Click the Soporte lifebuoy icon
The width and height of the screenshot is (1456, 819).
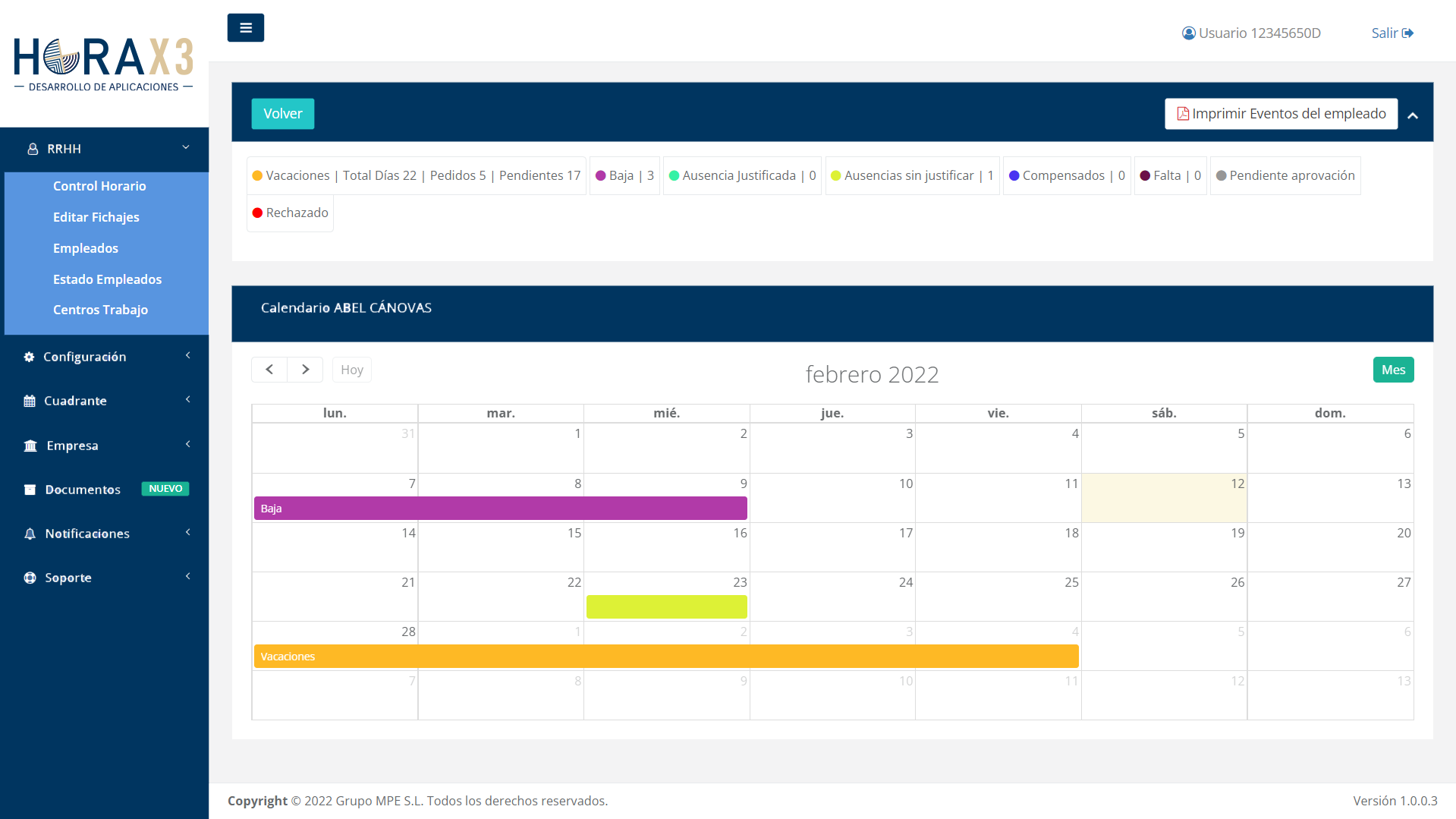tap(30, 578)
